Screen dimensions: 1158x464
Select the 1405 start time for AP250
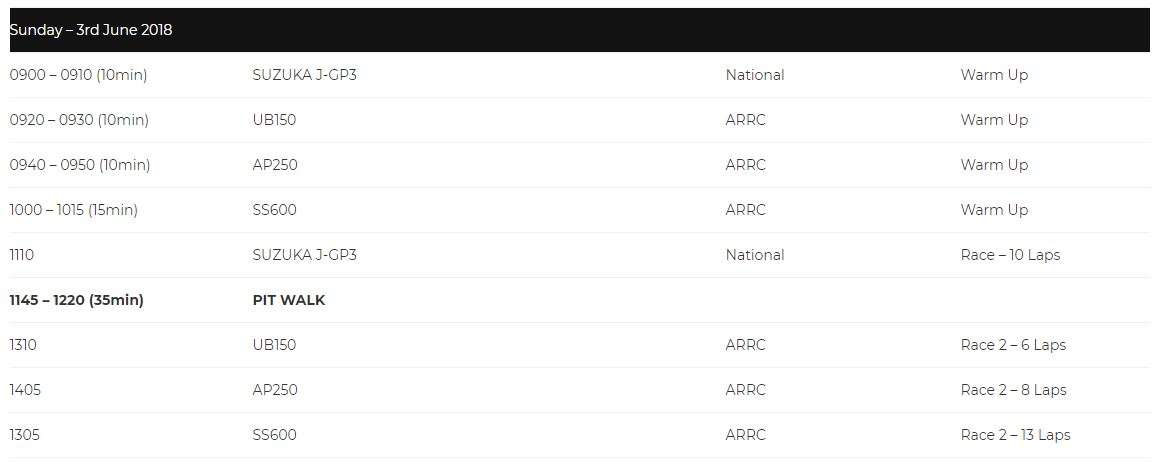coord(25,390)
